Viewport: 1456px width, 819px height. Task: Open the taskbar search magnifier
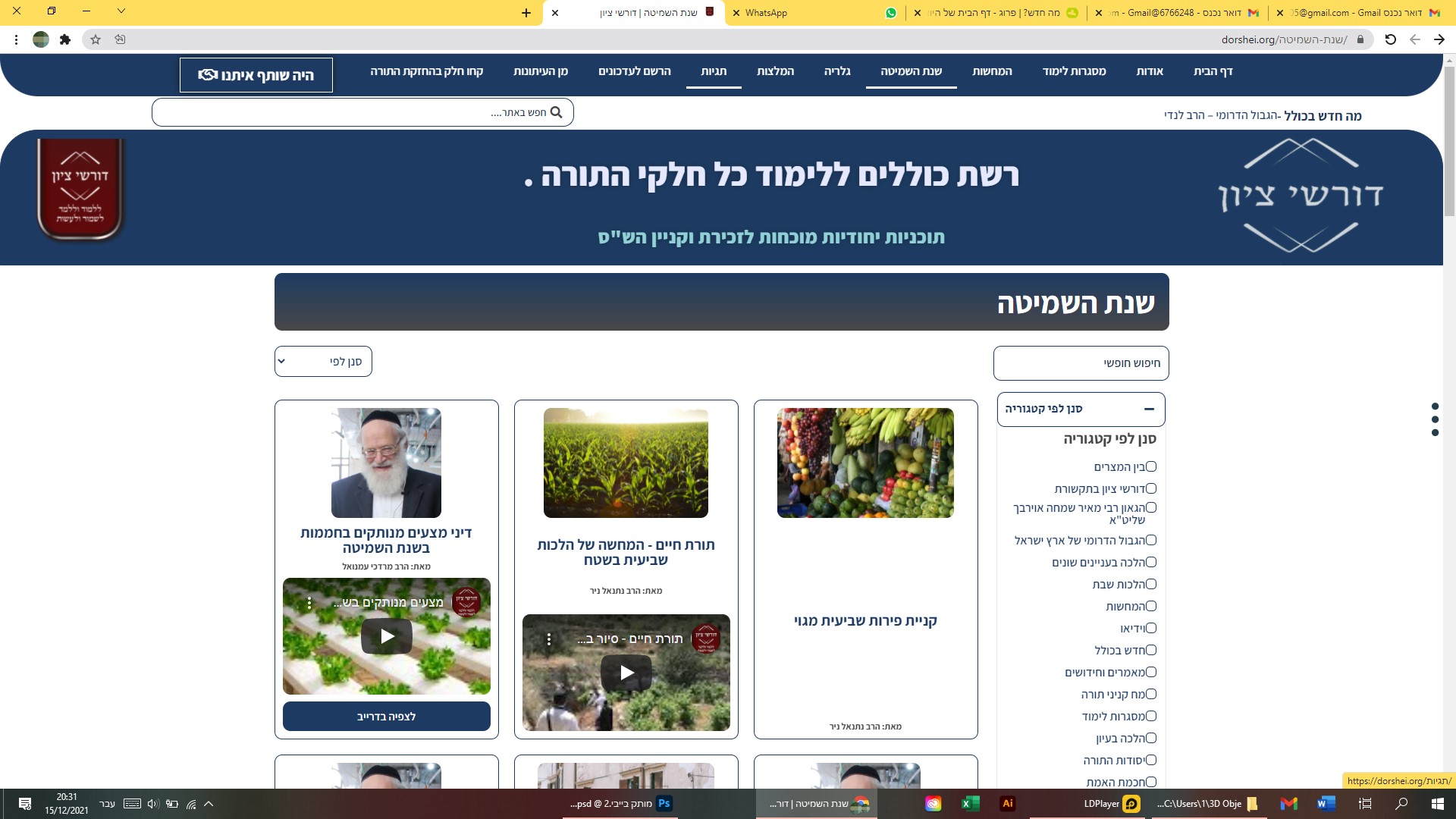pyautogui.click(x=1401, y=804)
